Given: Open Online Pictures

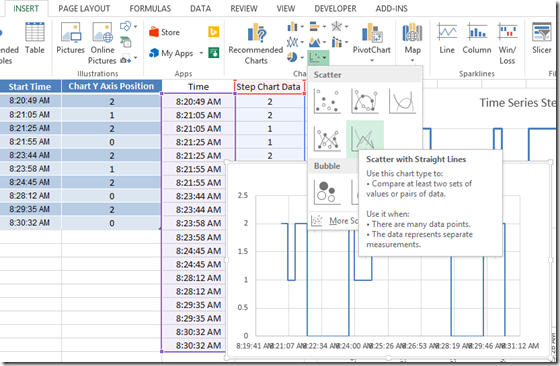Looking at the screenshot, I should pyautogui.click(x=102, y=44).
